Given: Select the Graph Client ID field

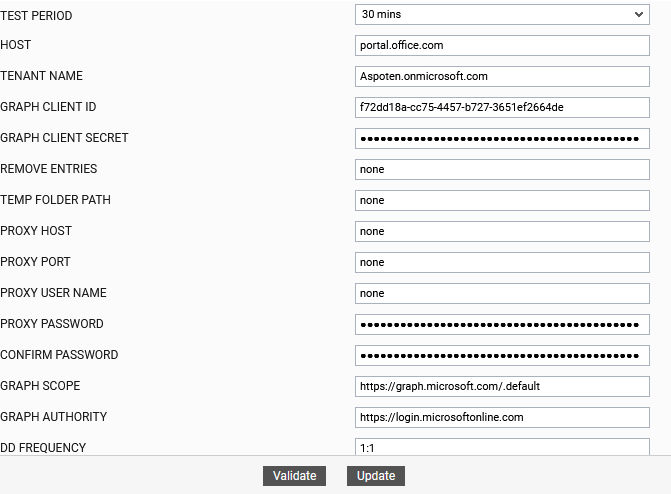Looking at the screenshot, I should pos(502,107).
